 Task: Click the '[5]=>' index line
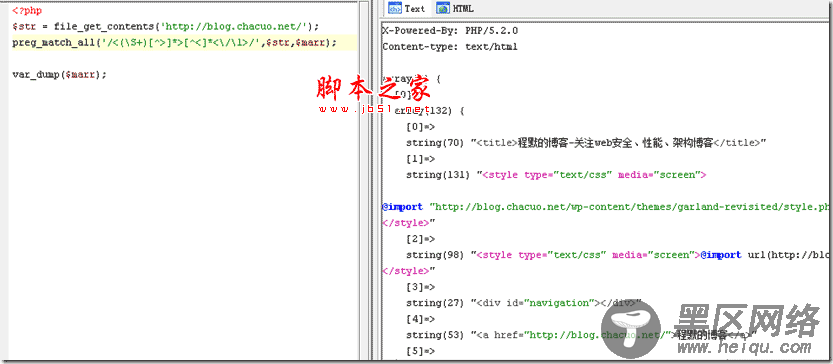click(420, 351)
